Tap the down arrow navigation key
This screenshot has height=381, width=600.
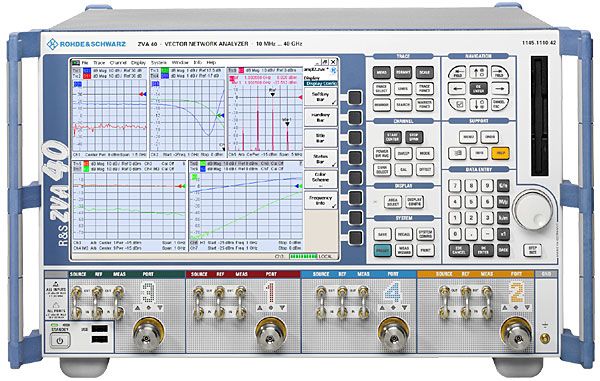(478, 104)
